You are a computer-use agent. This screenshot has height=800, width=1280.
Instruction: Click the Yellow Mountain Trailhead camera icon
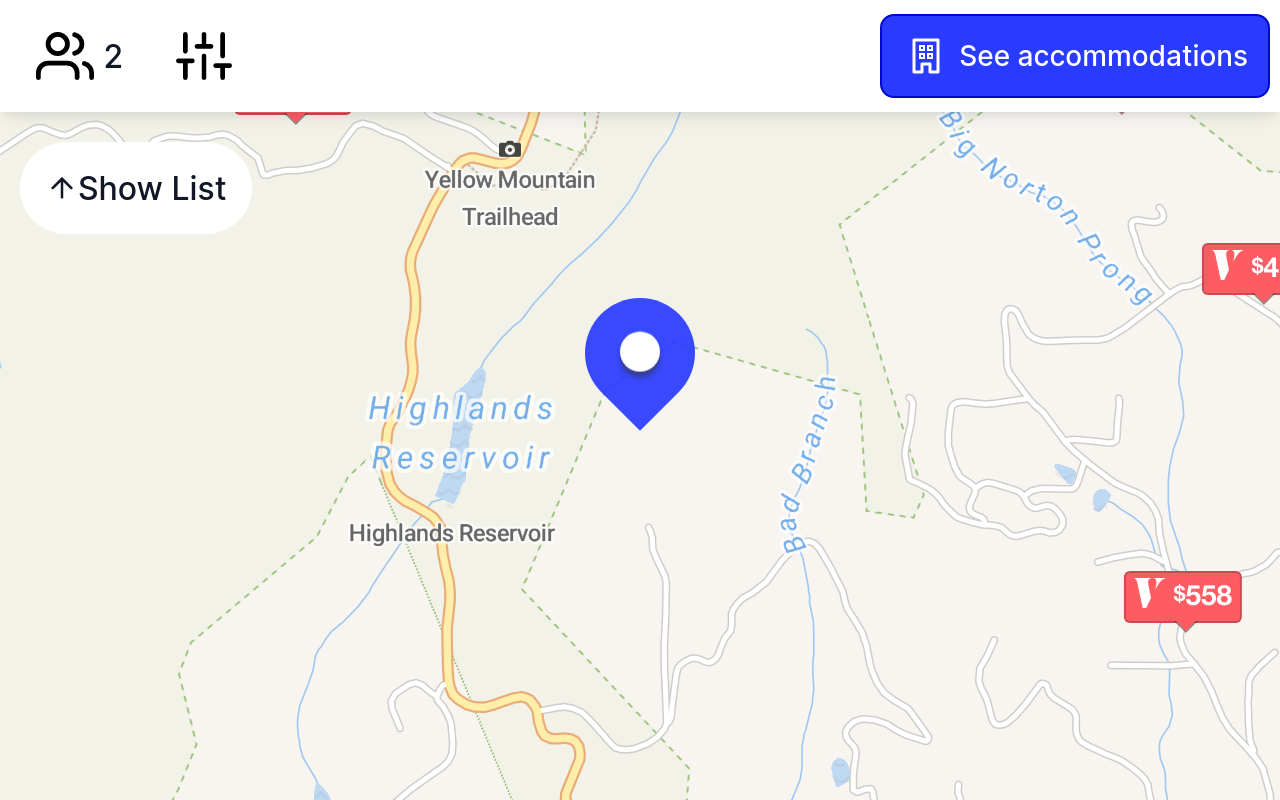tap(510, 149)
